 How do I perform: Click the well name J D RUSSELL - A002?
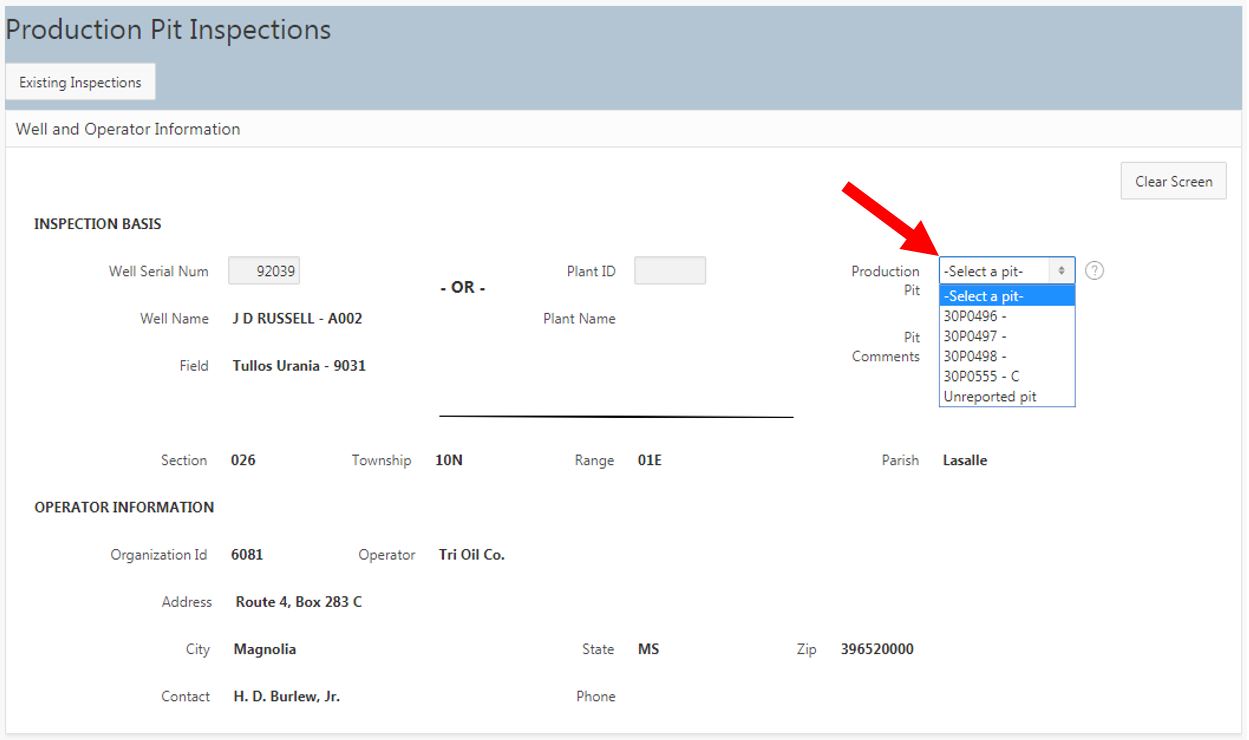point(297,319)
